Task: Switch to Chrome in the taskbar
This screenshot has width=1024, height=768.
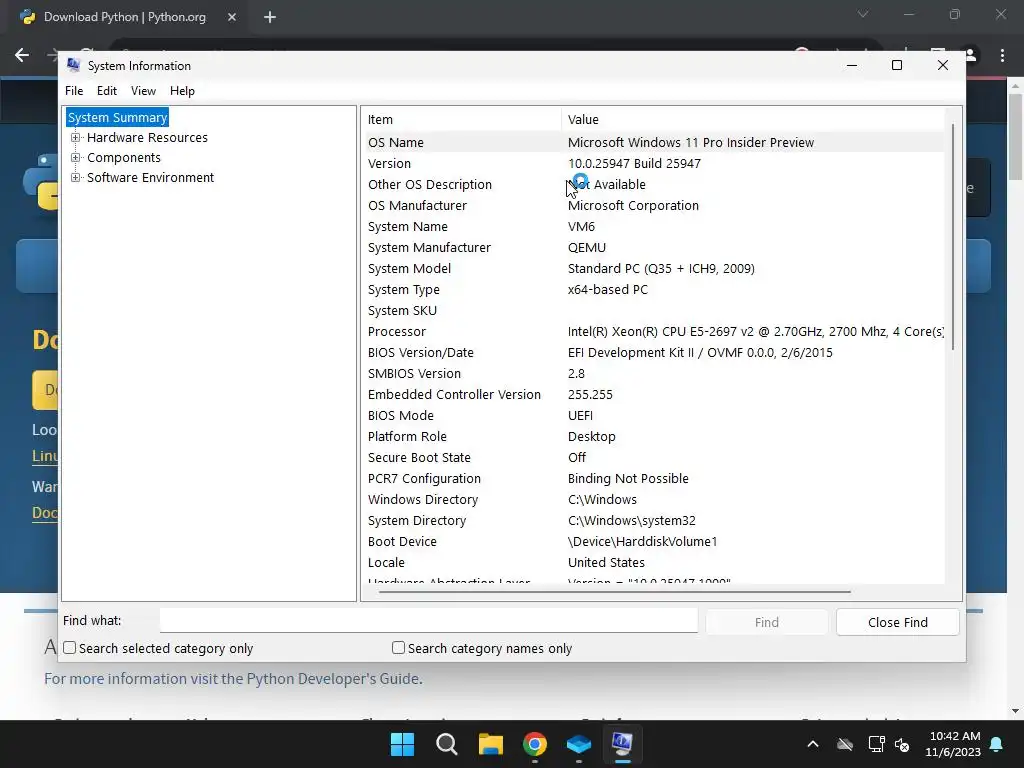Action: click(535, 744)
